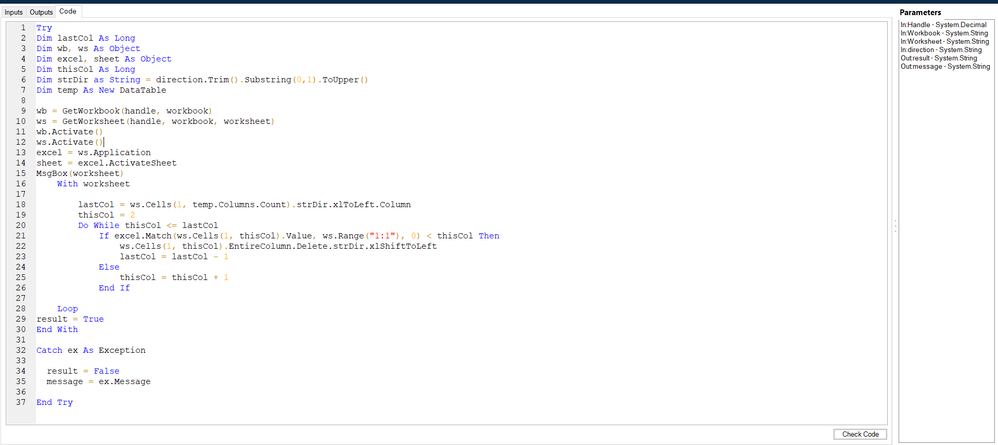Click the MsgBox(worksheet) line
This screenshot has width=998, height=445.
80,173
